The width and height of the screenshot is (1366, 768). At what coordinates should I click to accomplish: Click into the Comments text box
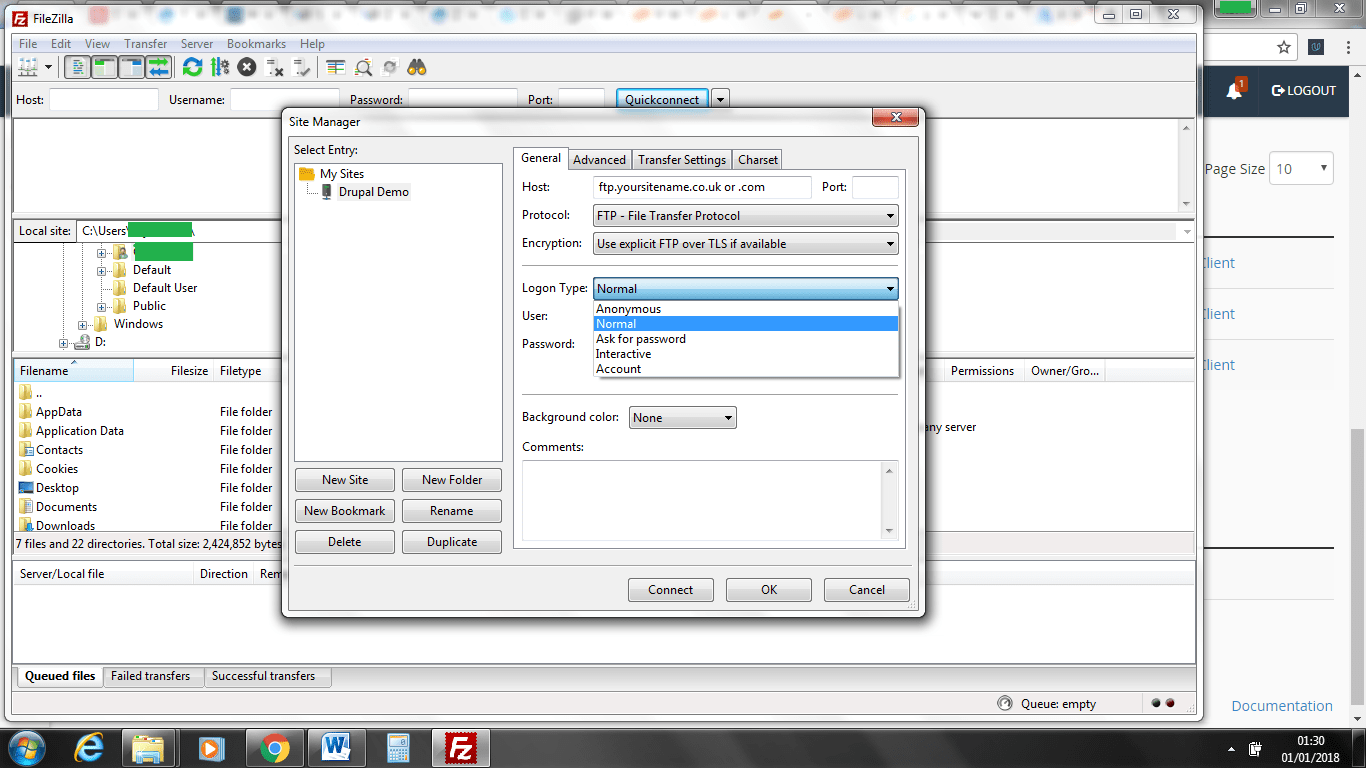pyautogui.click(x=702, y=500)
